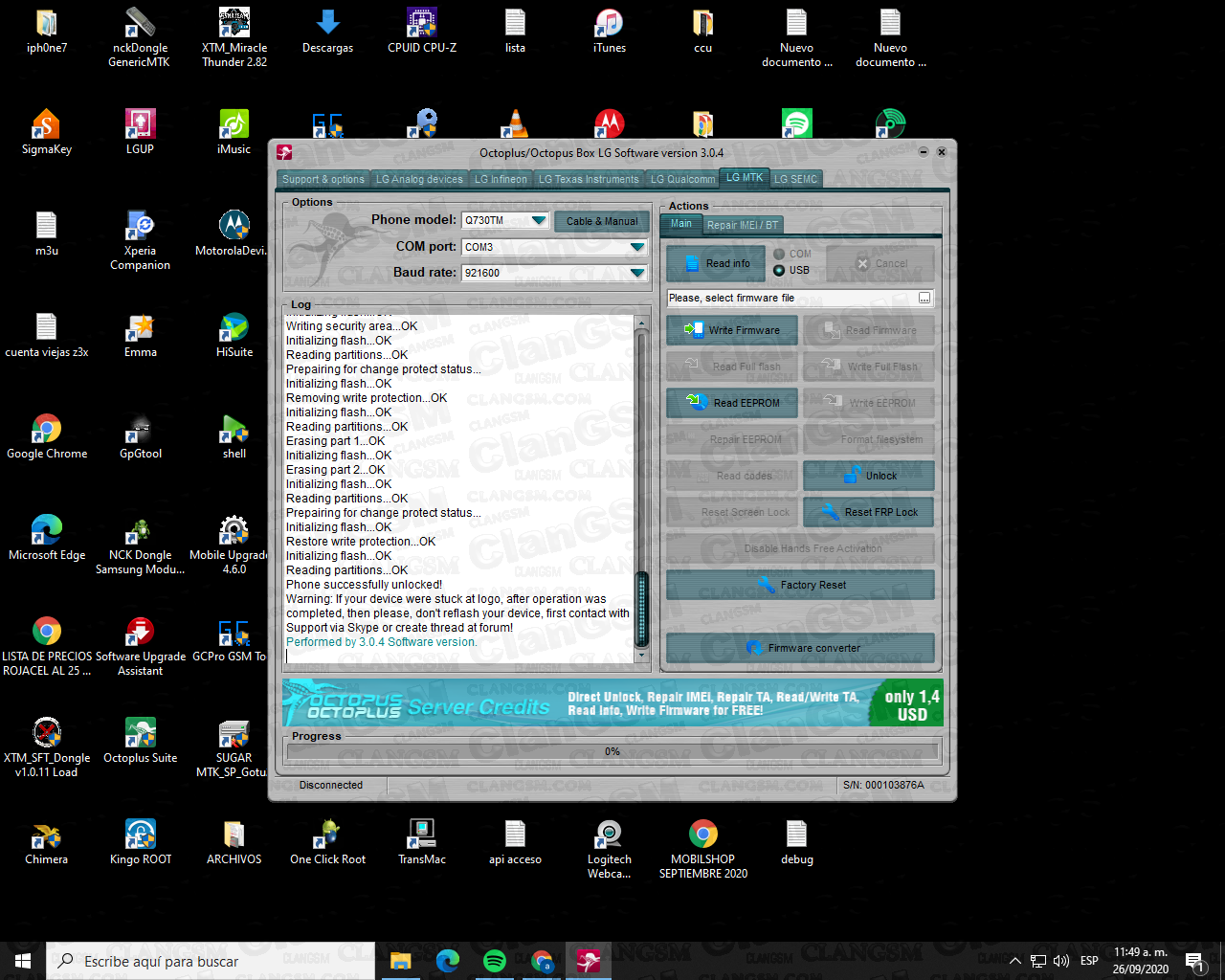
Task: Open the notification center icon
Action: pyautogui.click(x=1194, y=961)
